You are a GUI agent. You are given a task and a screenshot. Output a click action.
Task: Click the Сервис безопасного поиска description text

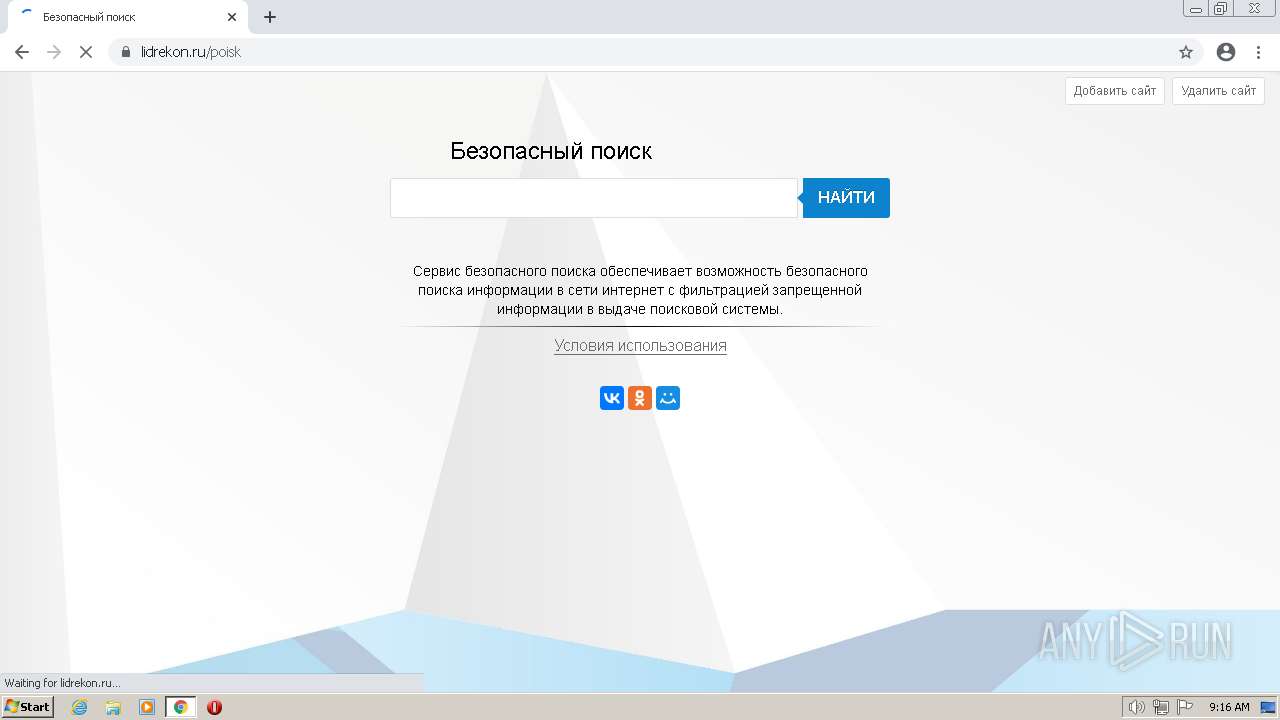[640, 290]
